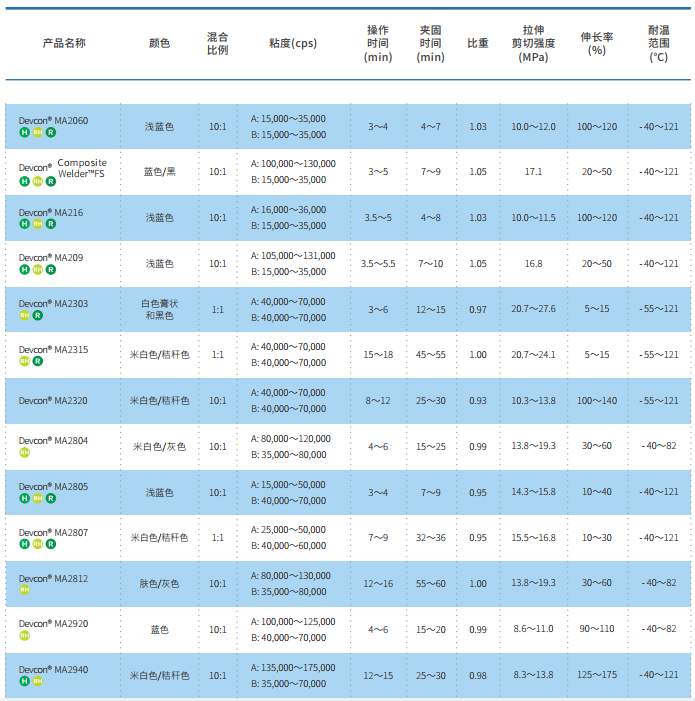
Task: Select the elongation value 100~140
Action: click(x=597, y=401)
